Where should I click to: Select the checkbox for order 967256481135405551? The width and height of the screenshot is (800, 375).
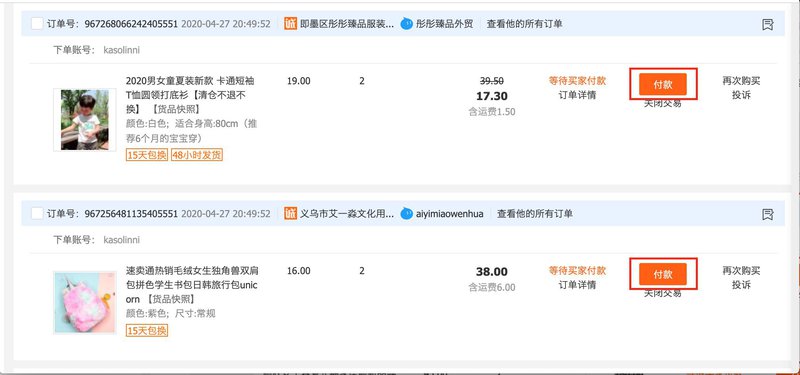pyautogui.click(x=37, y=213)
